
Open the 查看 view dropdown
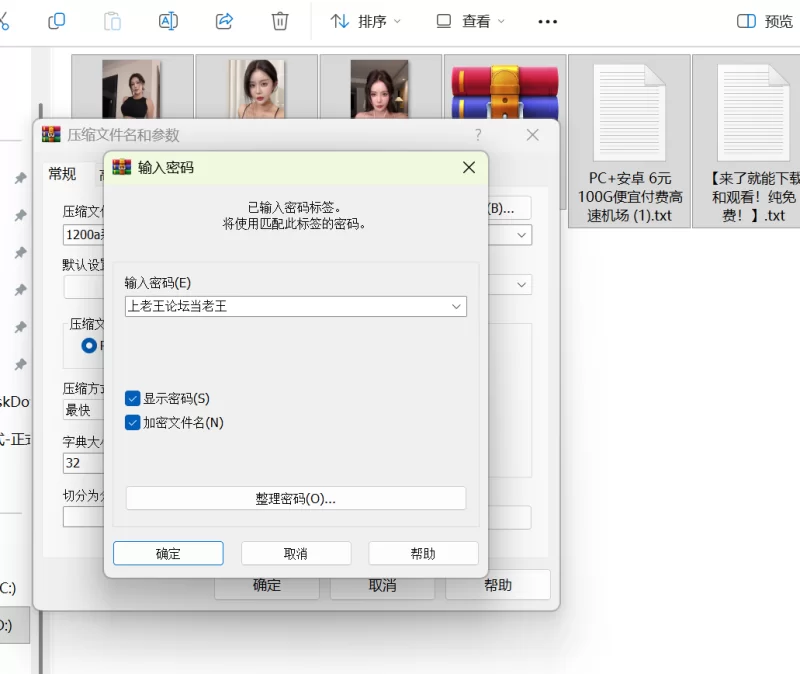[470, 21]
